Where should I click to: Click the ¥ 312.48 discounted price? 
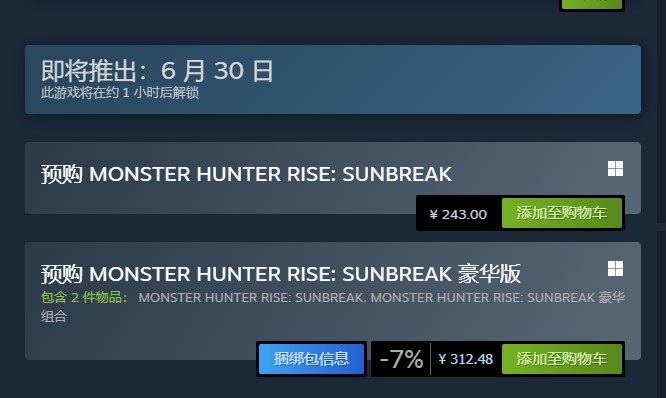pyautogui.click(x=466, y=359)
